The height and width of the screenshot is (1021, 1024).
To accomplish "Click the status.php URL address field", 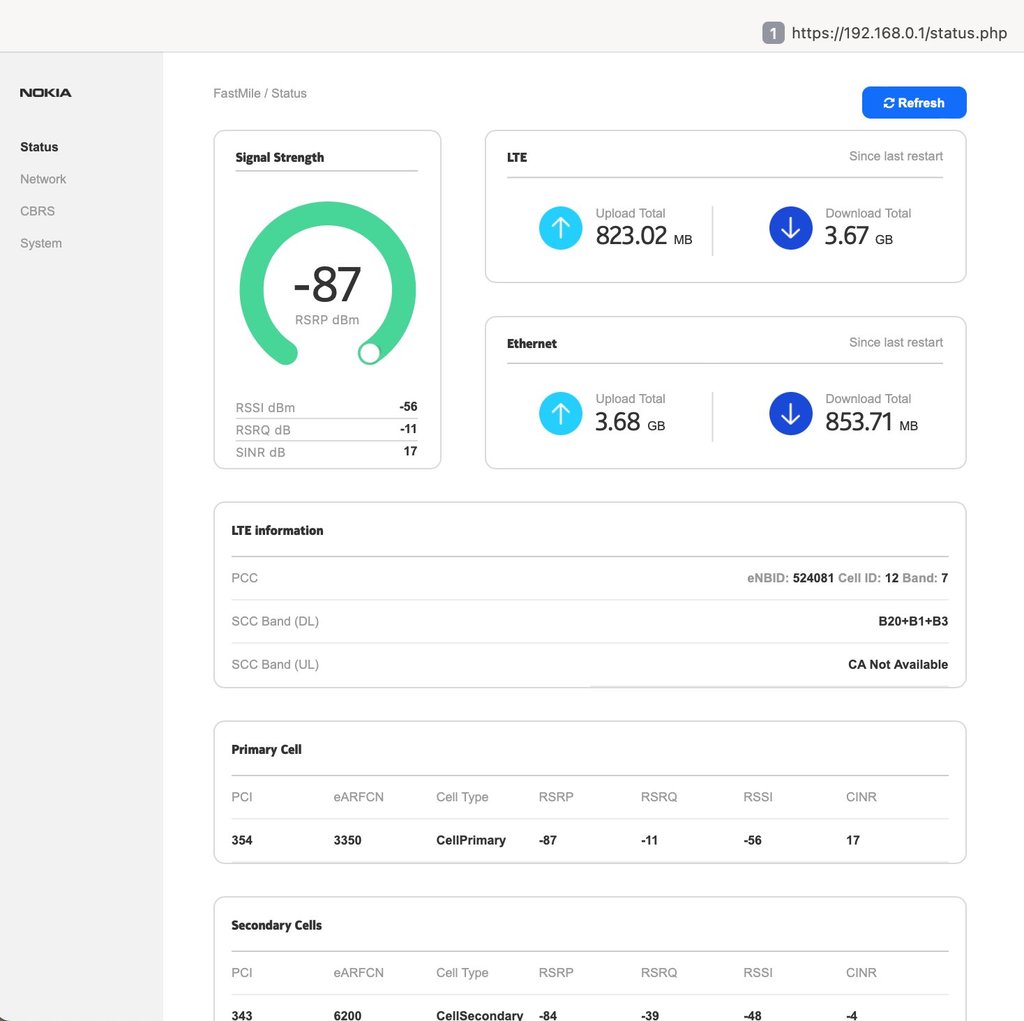I will tap(899, 33).
